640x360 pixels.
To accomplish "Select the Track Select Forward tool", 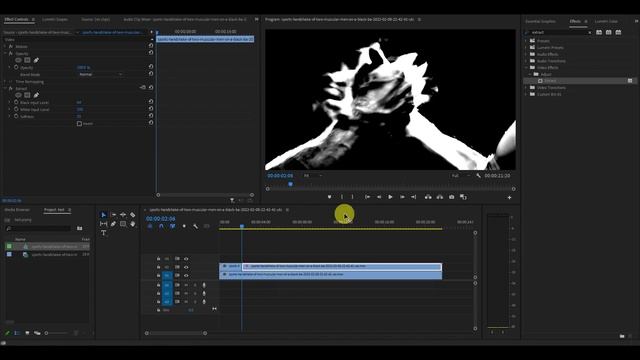I will (113, 215).
